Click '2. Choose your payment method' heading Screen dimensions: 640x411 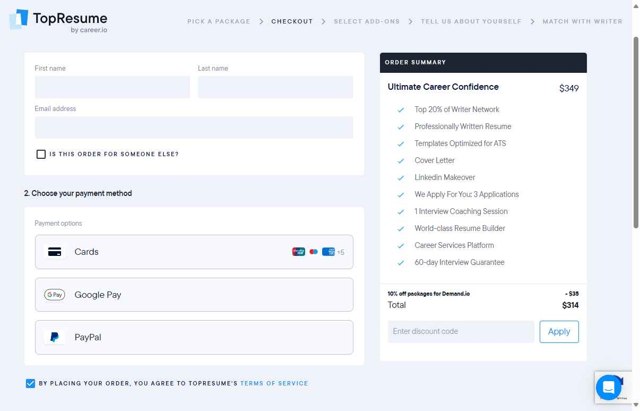pos(78,193)
